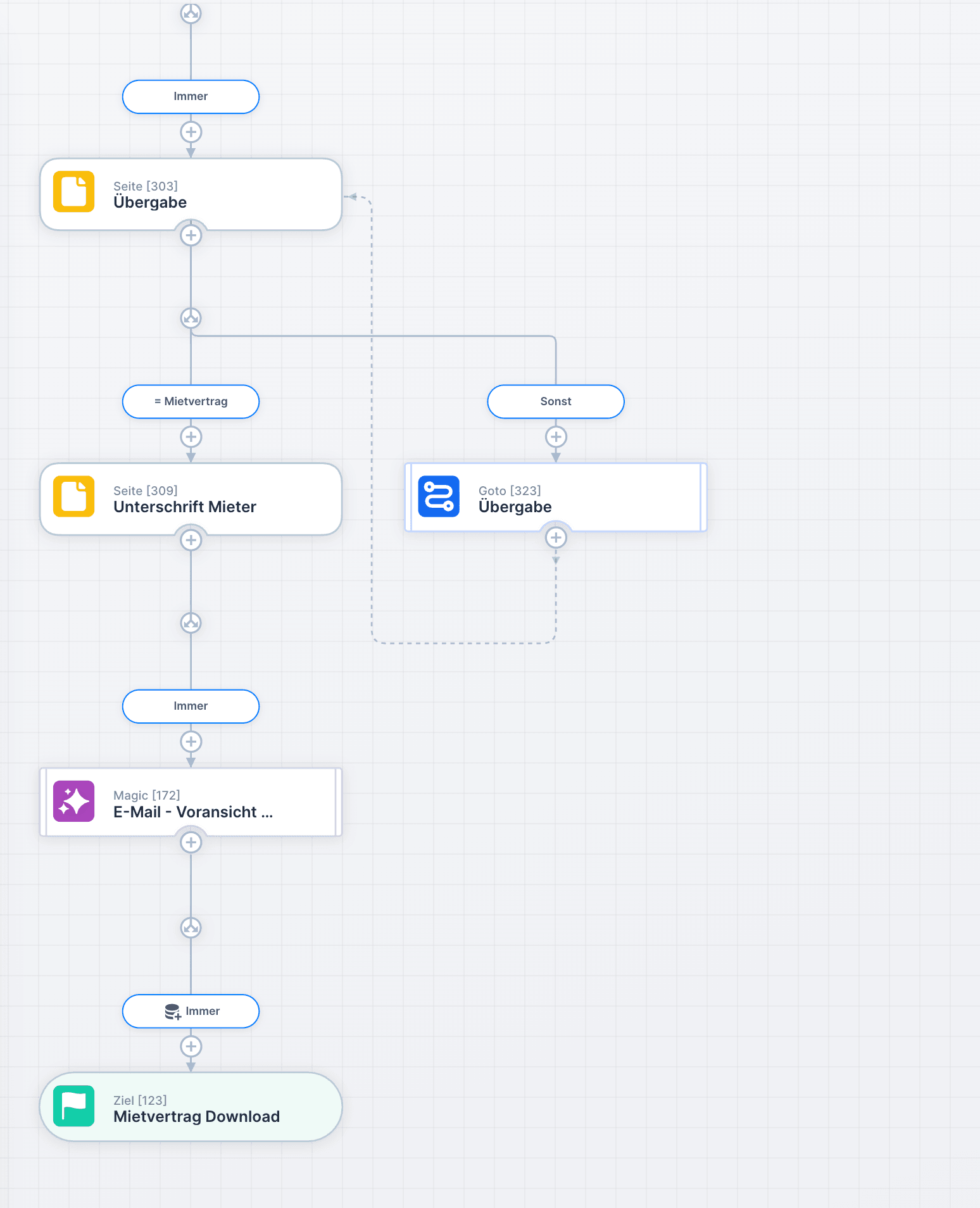Click the Ziel [123] label text
The image size is (980, 1208).
point(140,1100)
